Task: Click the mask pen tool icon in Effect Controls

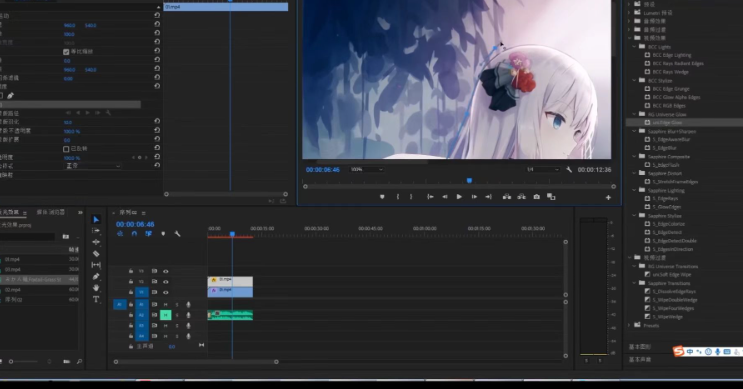Action: (10, 96)
